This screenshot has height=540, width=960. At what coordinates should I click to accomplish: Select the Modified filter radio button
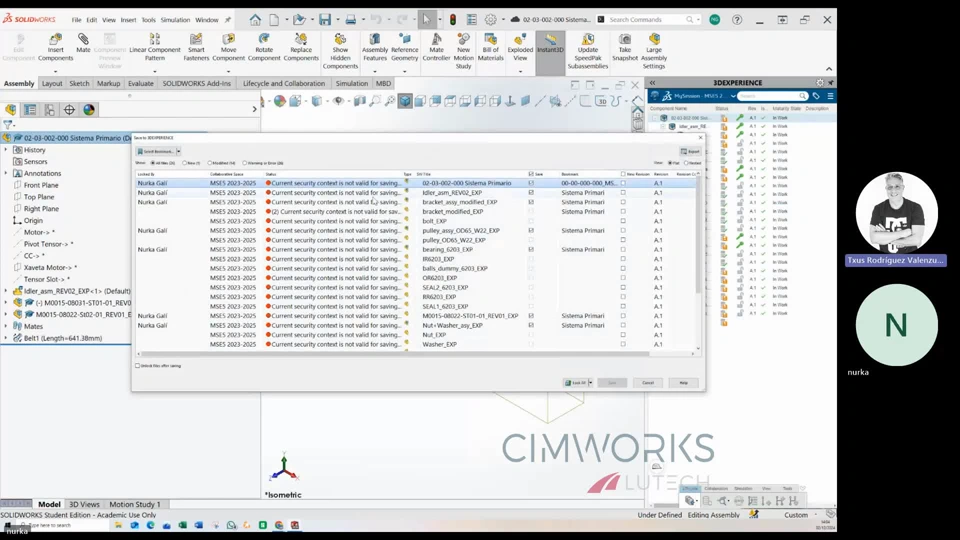pyautogui.click(x=210, y=163)
